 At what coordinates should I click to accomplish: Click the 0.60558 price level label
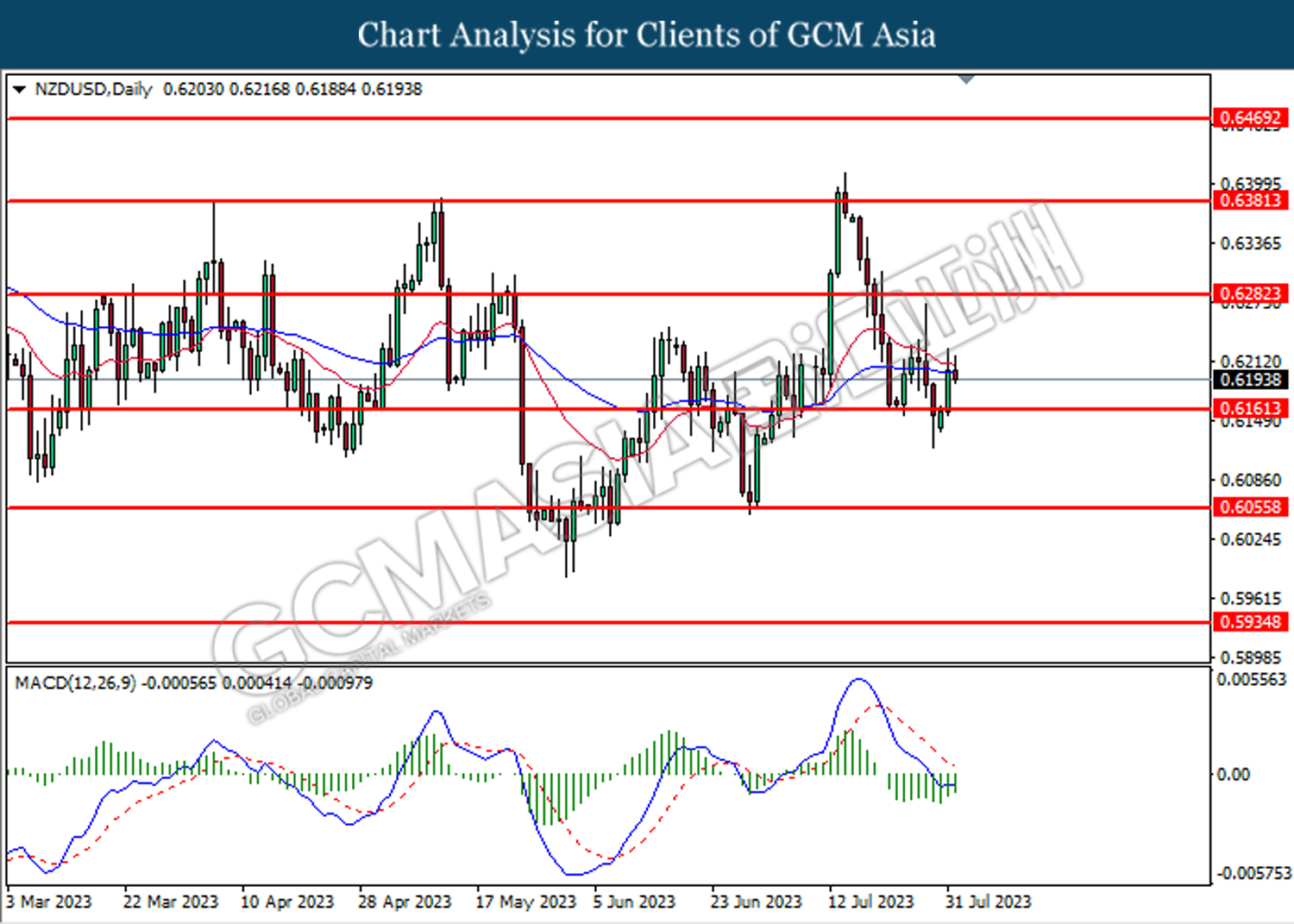1250,507
